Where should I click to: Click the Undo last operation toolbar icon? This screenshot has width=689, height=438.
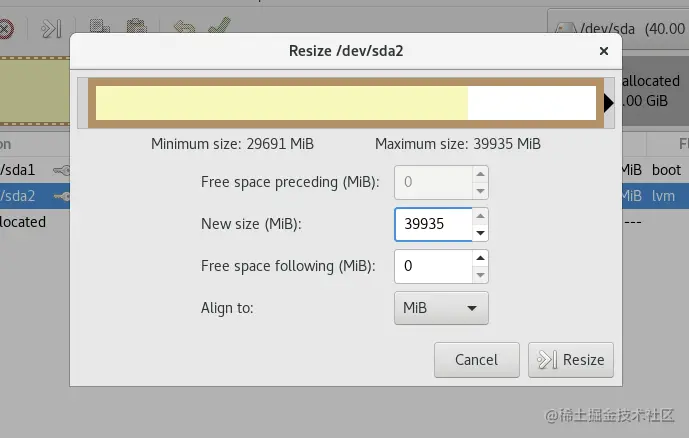184,26
